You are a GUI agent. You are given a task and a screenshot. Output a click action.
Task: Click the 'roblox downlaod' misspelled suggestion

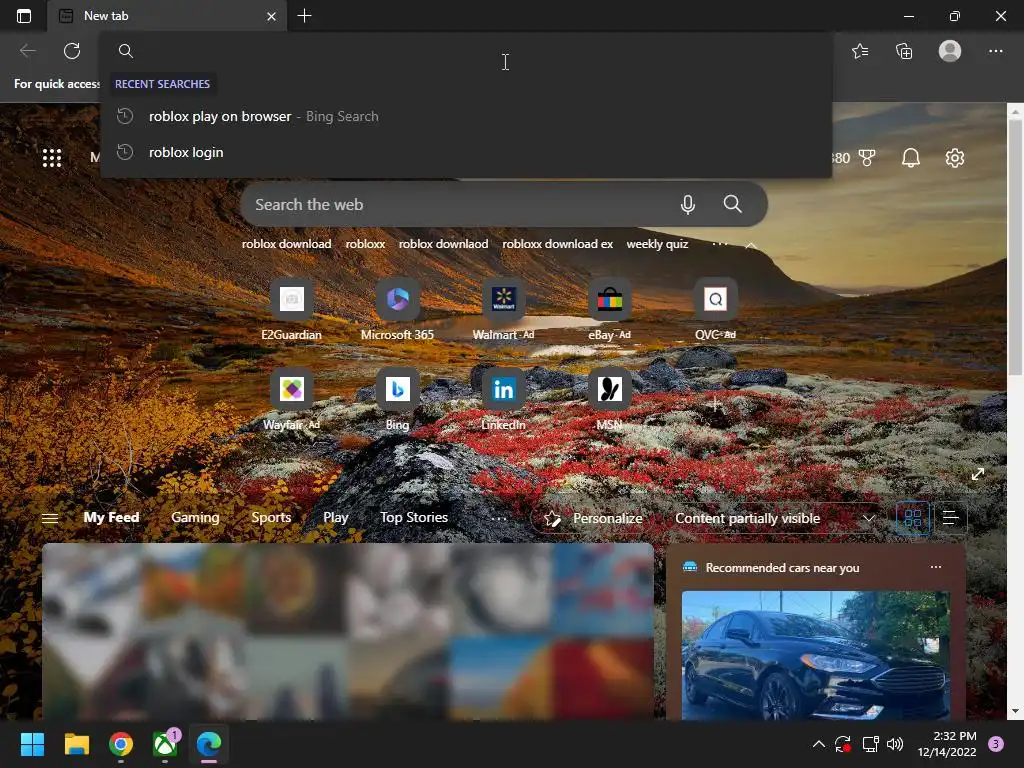[443, 244]
